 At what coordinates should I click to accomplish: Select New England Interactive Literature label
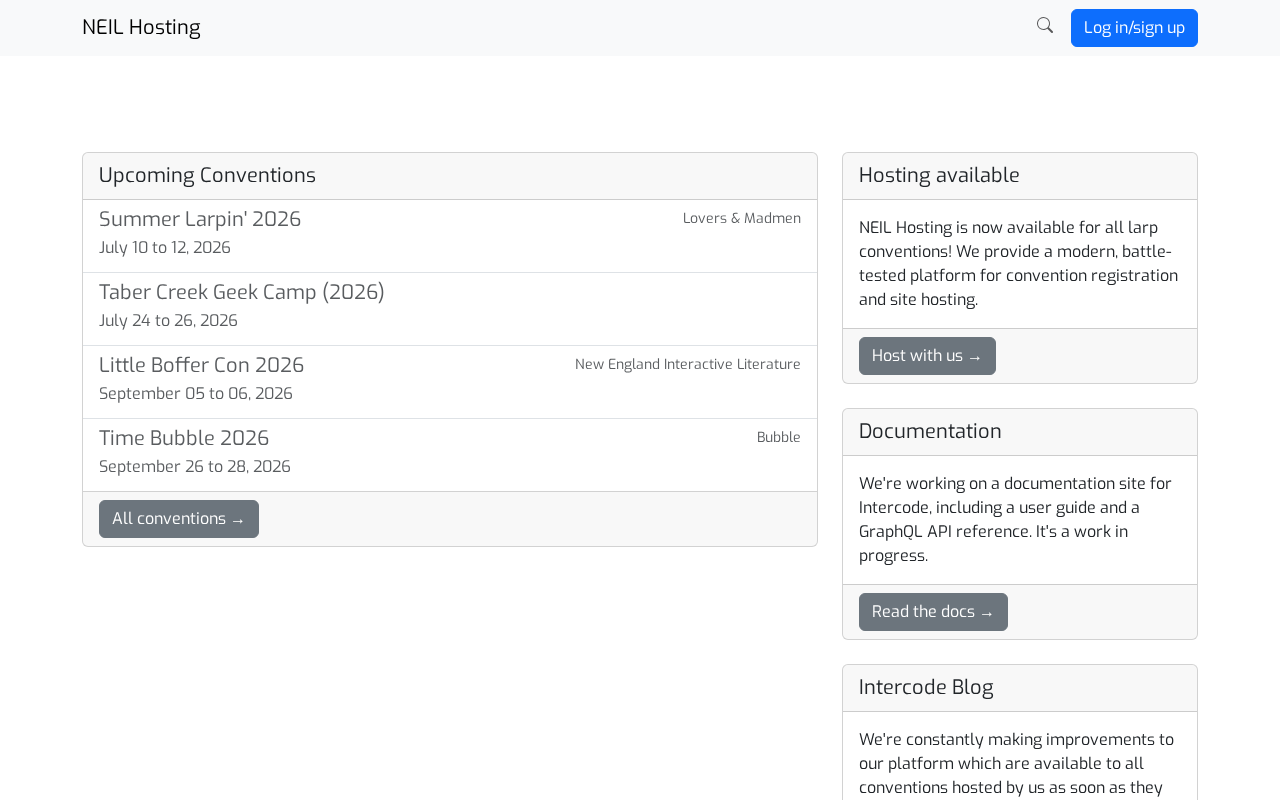point(688,364)
